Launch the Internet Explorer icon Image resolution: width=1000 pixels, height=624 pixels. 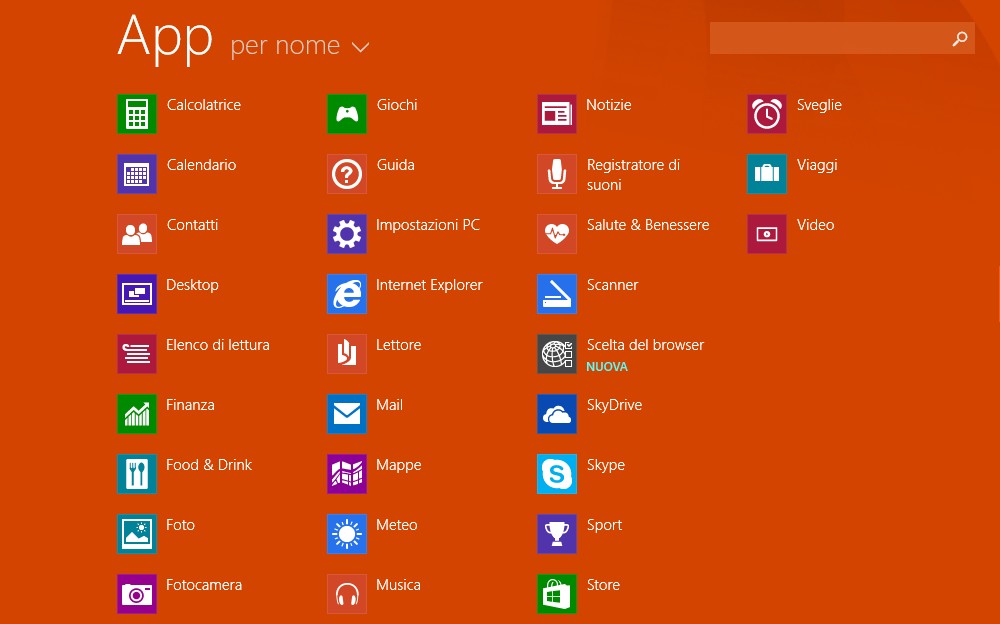point(347,293)
